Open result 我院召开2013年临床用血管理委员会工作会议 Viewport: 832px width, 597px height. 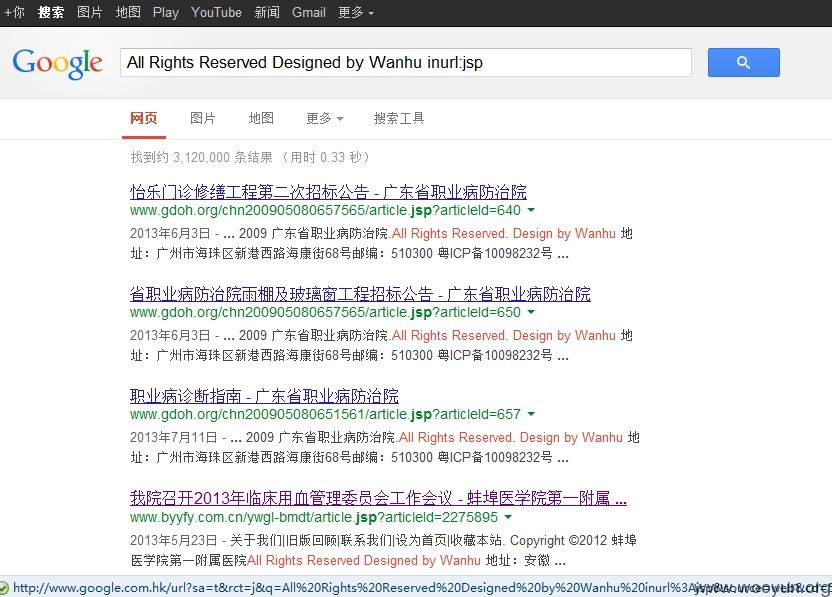[x=378, y=498]
